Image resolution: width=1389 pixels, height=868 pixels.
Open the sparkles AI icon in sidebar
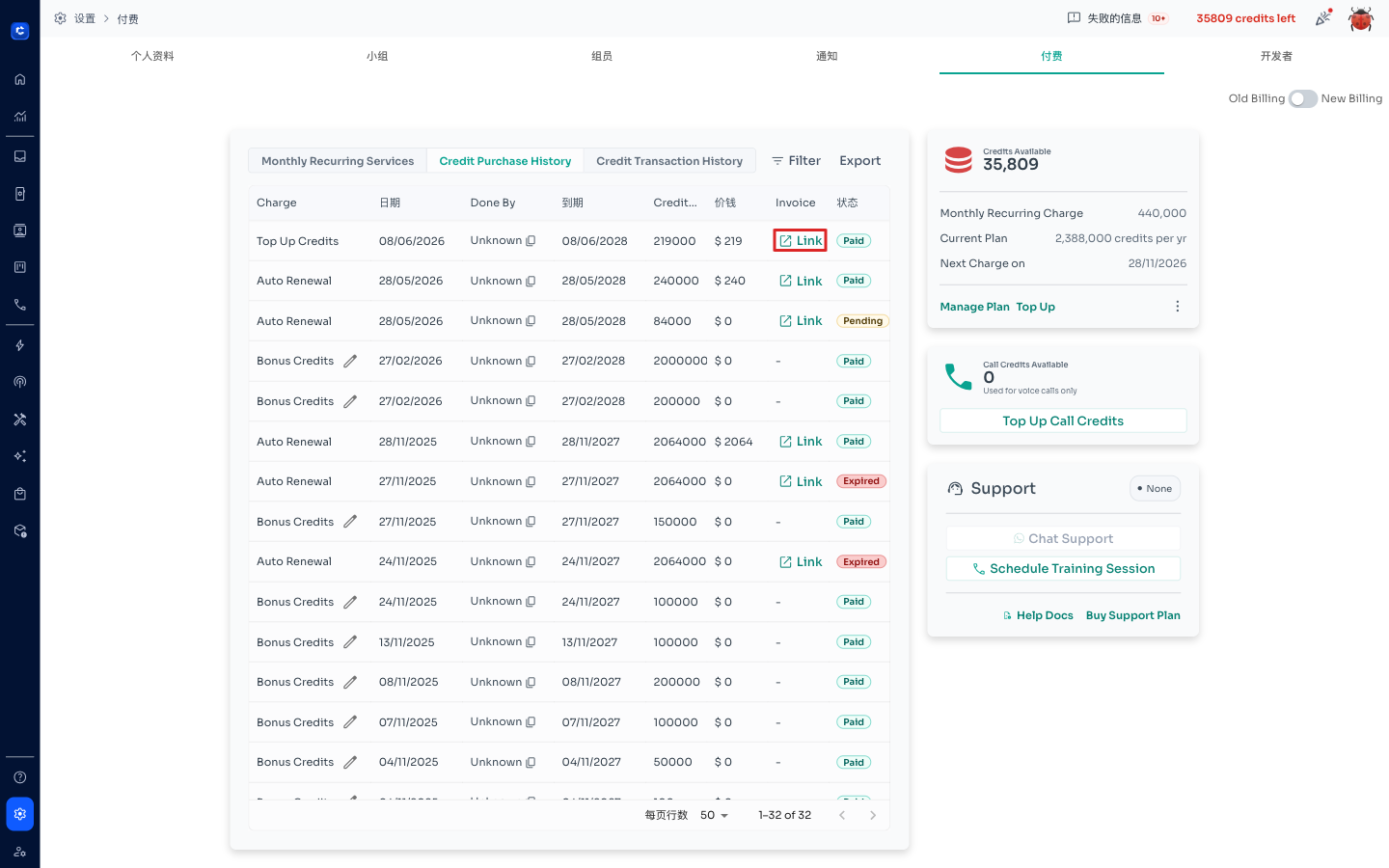tap(19, 456)
